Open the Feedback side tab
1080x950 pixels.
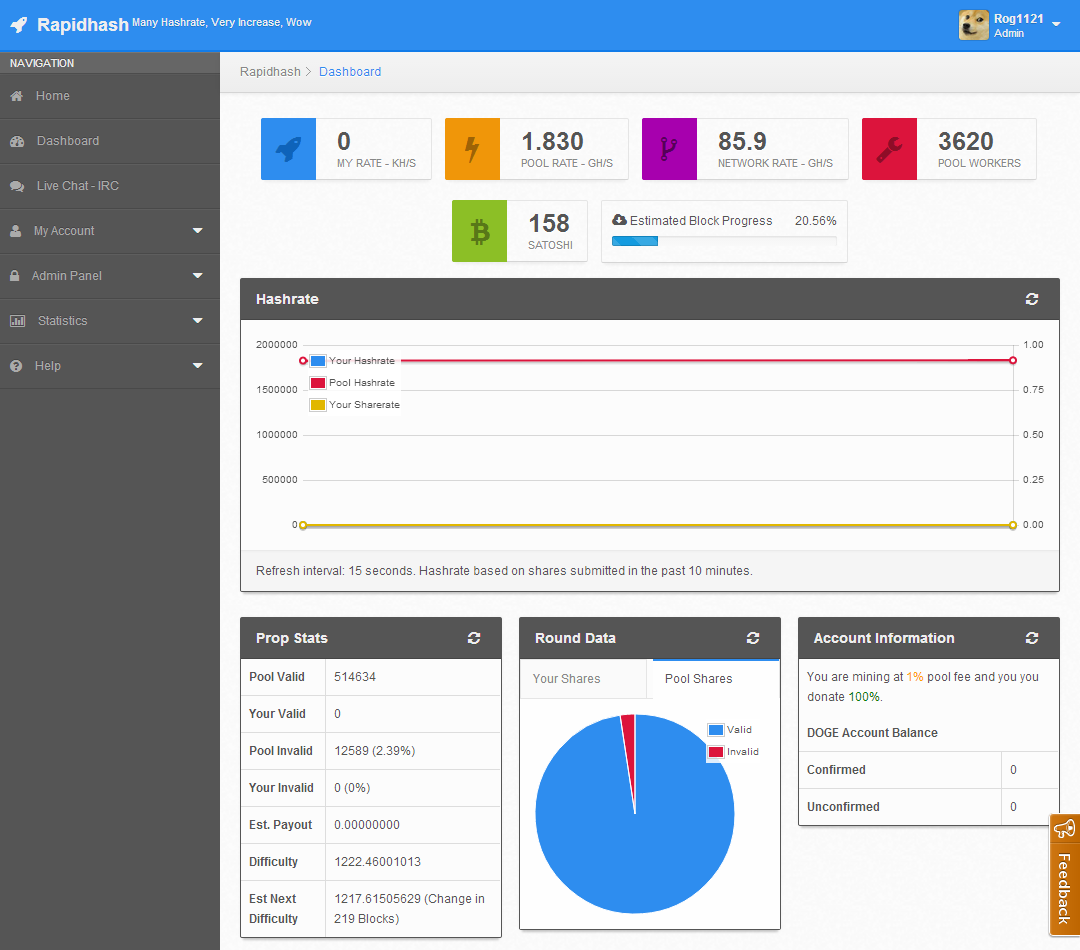pos(1064,875)
